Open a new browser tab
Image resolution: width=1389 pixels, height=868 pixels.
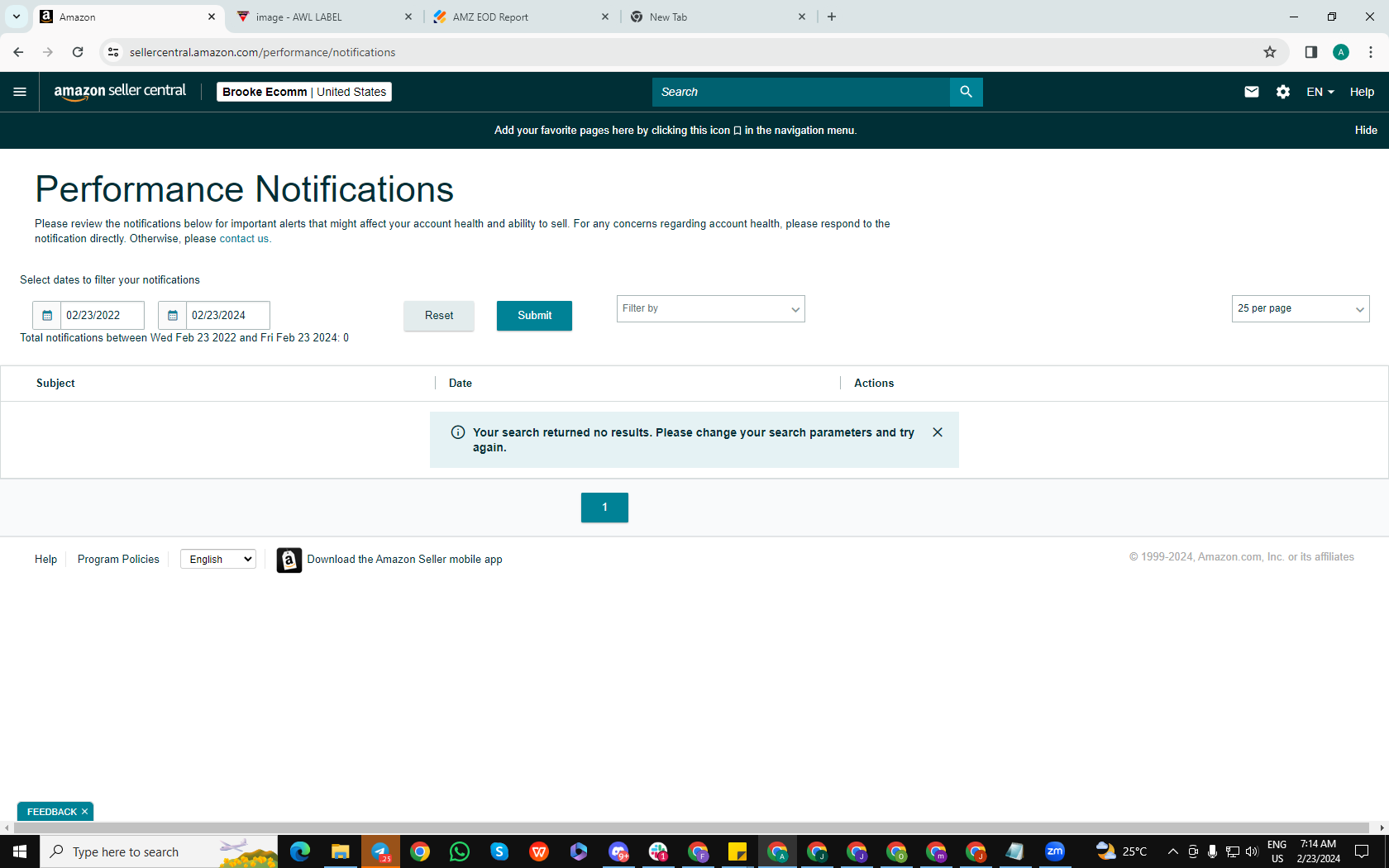coord(832,17)
